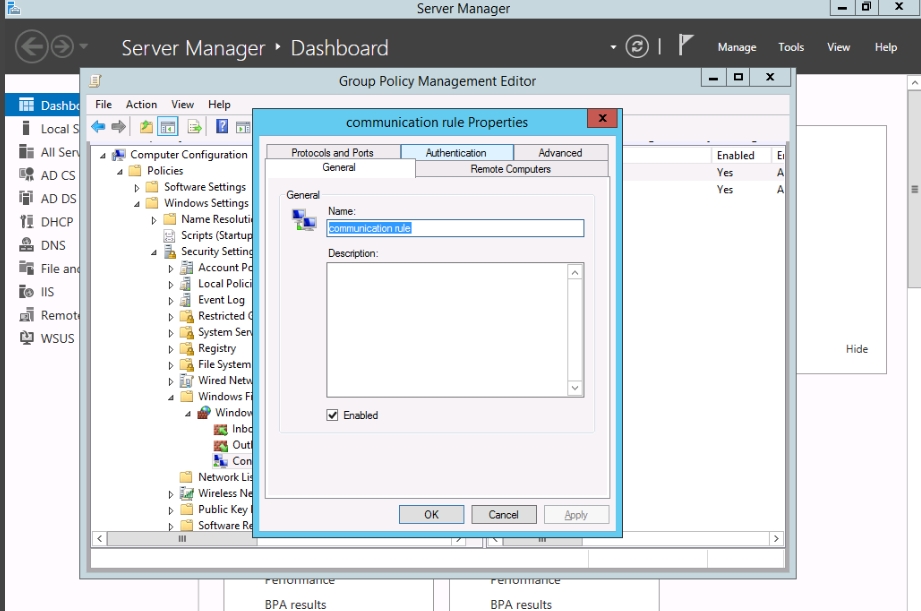Switch to the Authentication tab
921x611 pixels.
[456, 152]
